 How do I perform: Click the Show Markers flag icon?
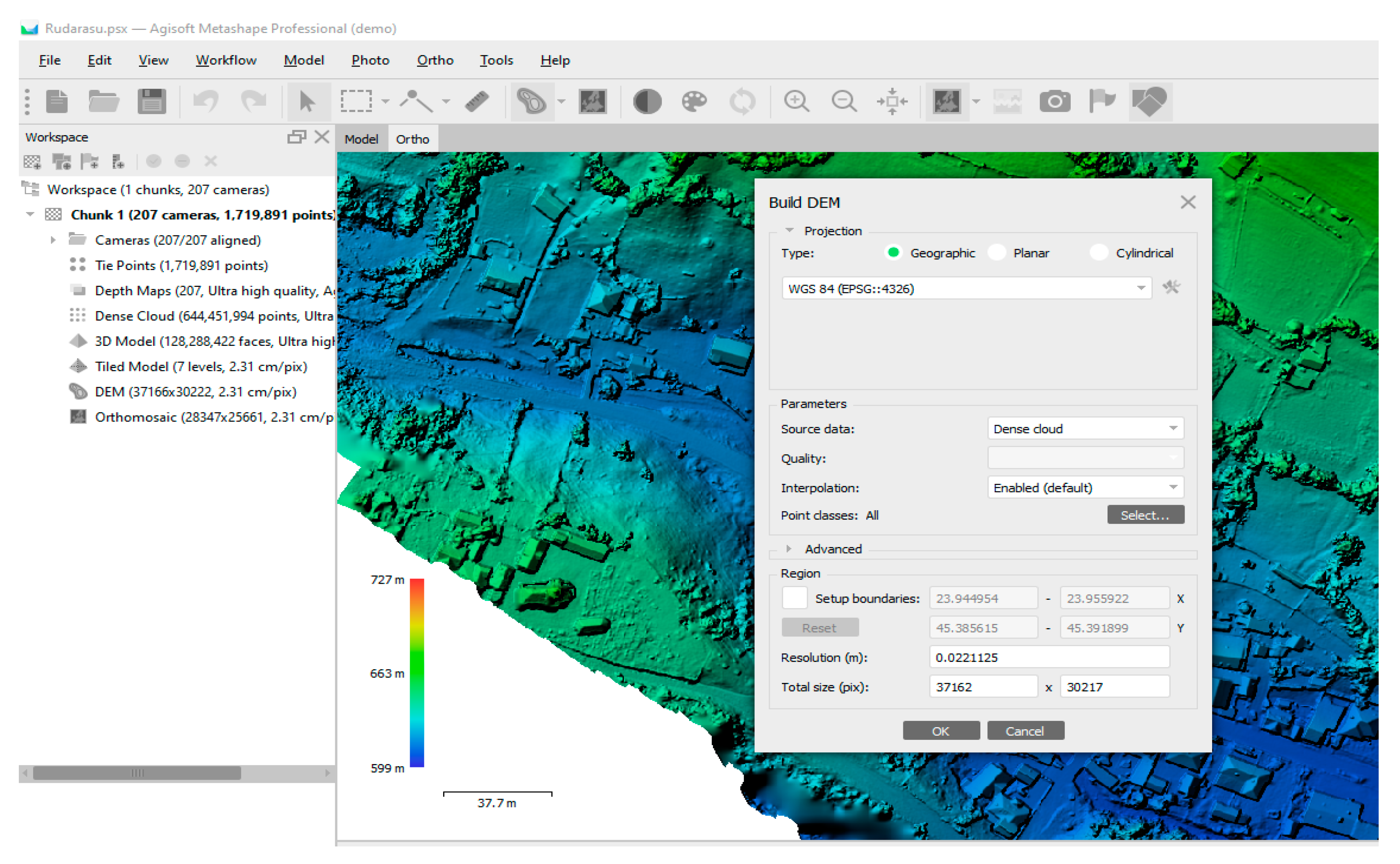point(1102,102)
